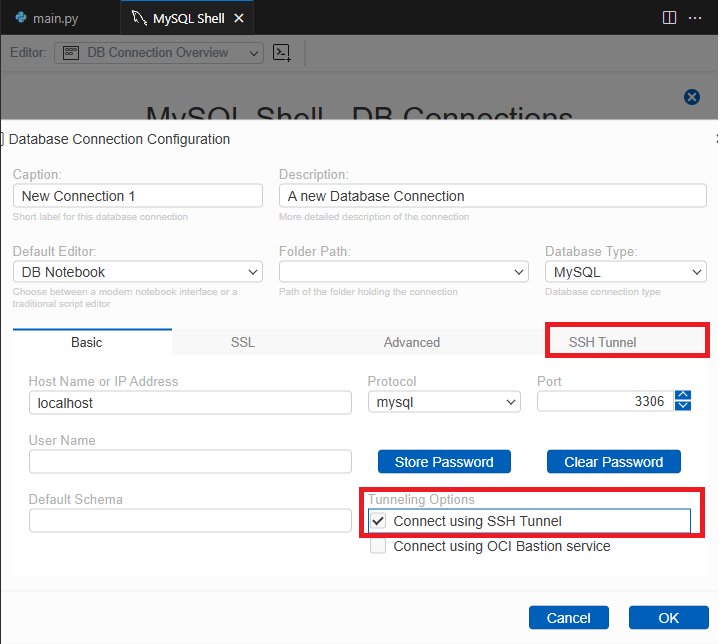The width and height of the screenshot is (725, 644).
Task: Click the Port 3306 number field
Action: tap(605, 401)
